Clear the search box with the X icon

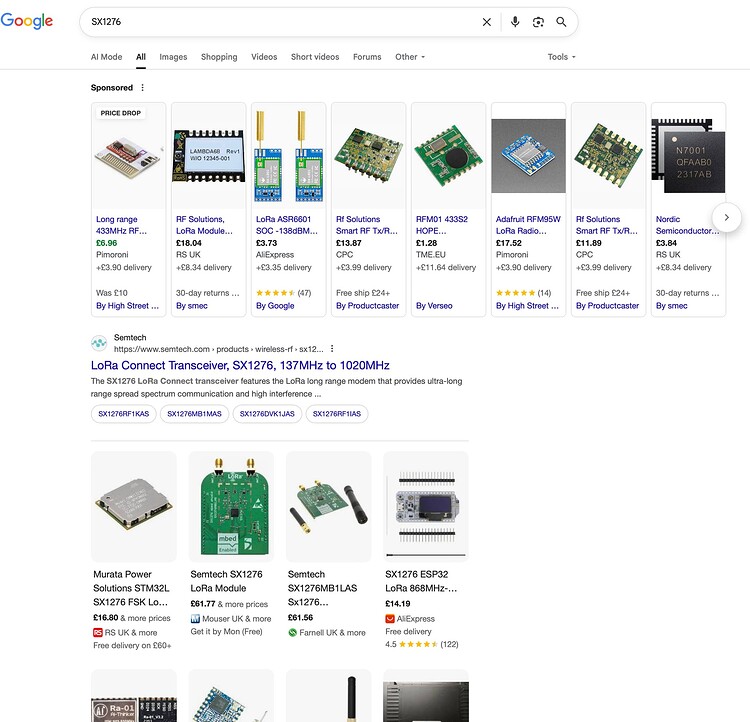point(487,22)
